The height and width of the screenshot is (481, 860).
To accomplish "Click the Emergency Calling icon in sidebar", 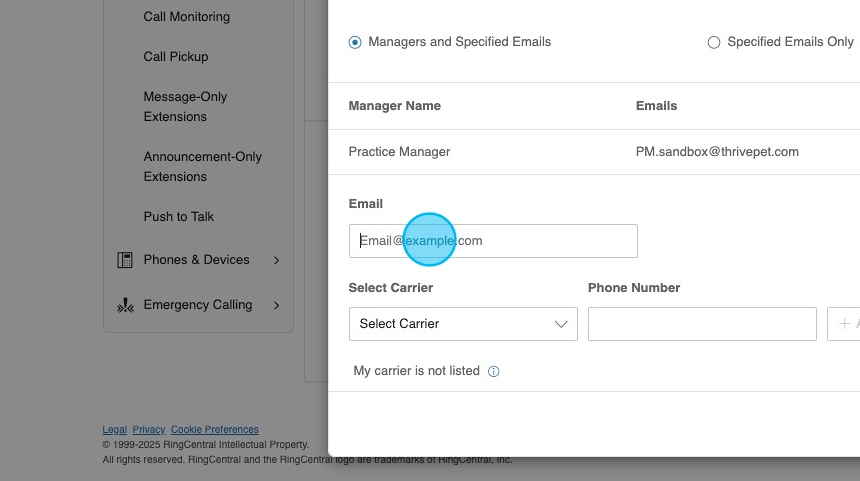I will 125,306.
